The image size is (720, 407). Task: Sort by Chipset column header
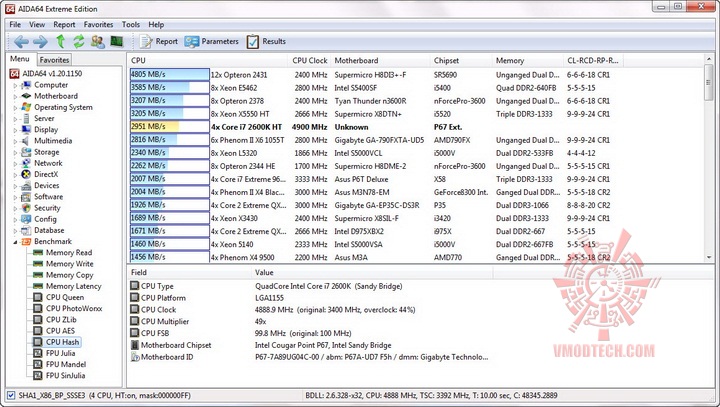pyautogui.click(x=461, y=61)
